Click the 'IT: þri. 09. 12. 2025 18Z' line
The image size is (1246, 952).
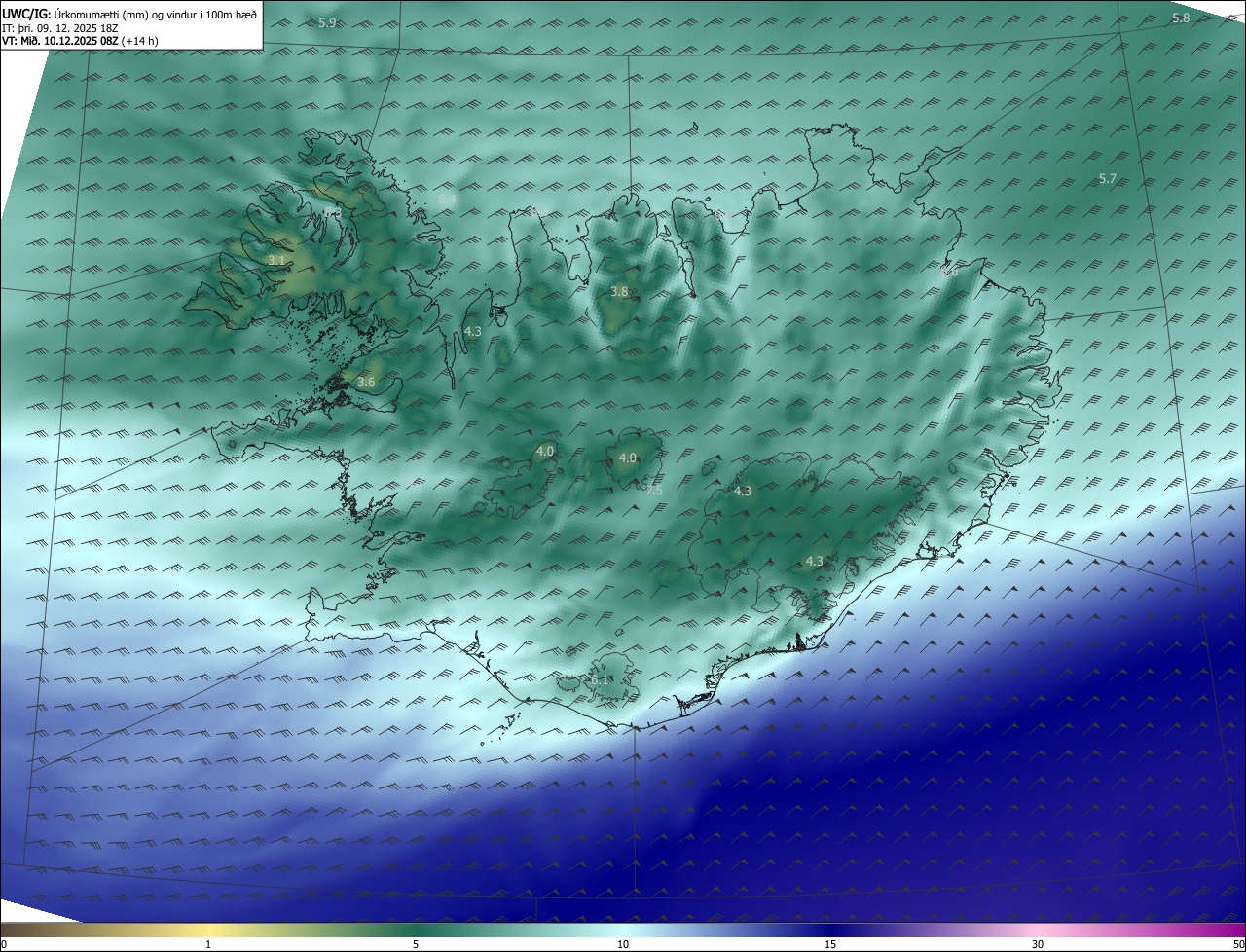(60, 28)
